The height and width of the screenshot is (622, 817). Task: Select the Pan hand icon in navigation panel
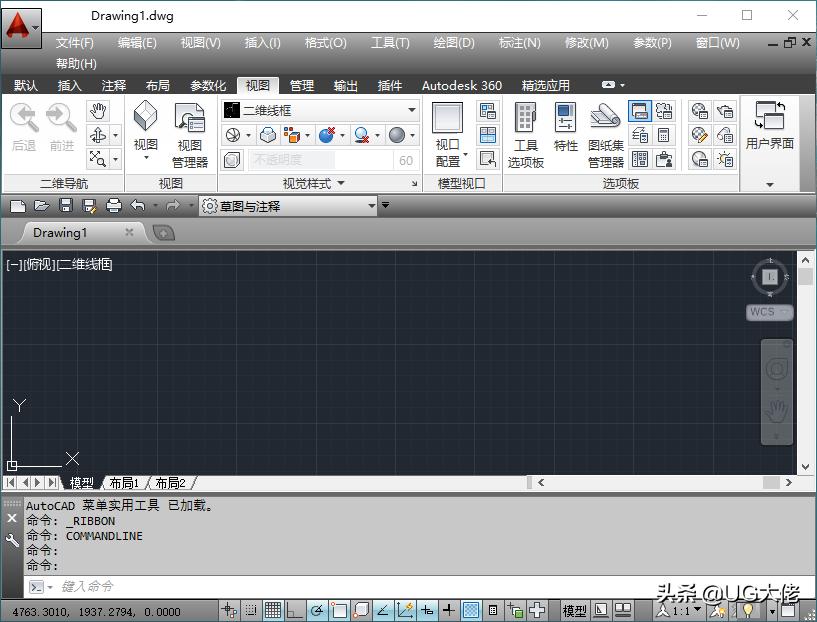coord(97,111)
